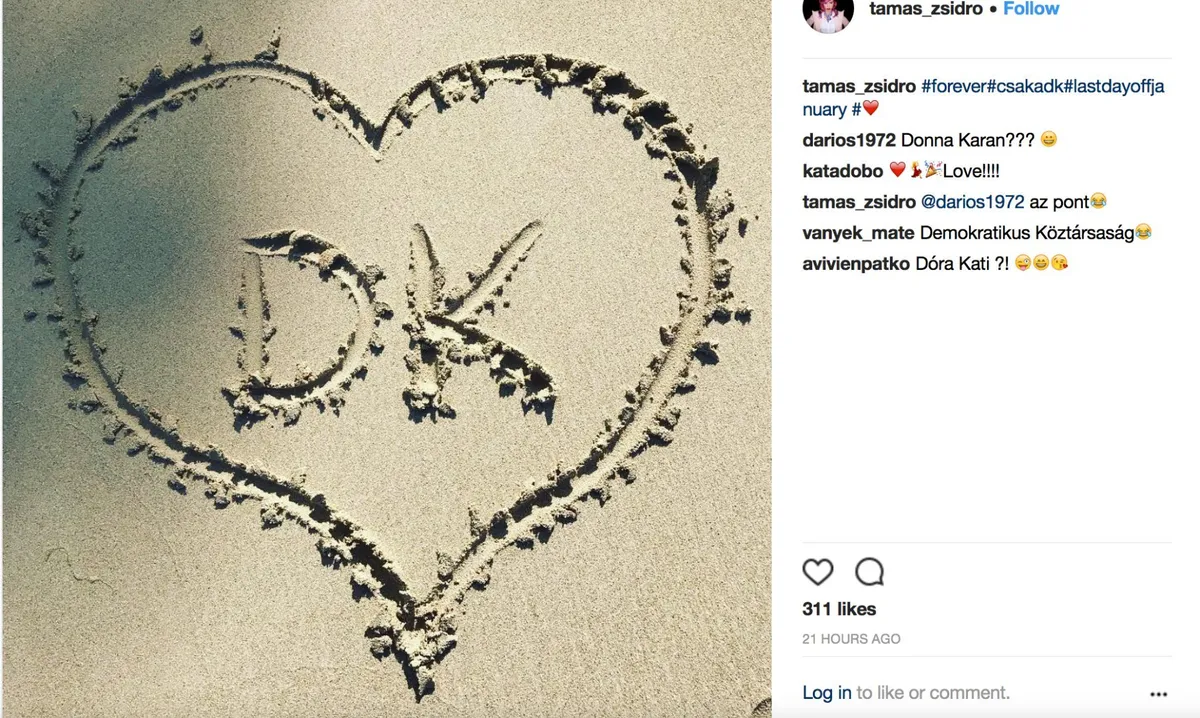Open the 21 HOURS AGO timestamp
Viewport: 1200px width, 718px height.
851,639
